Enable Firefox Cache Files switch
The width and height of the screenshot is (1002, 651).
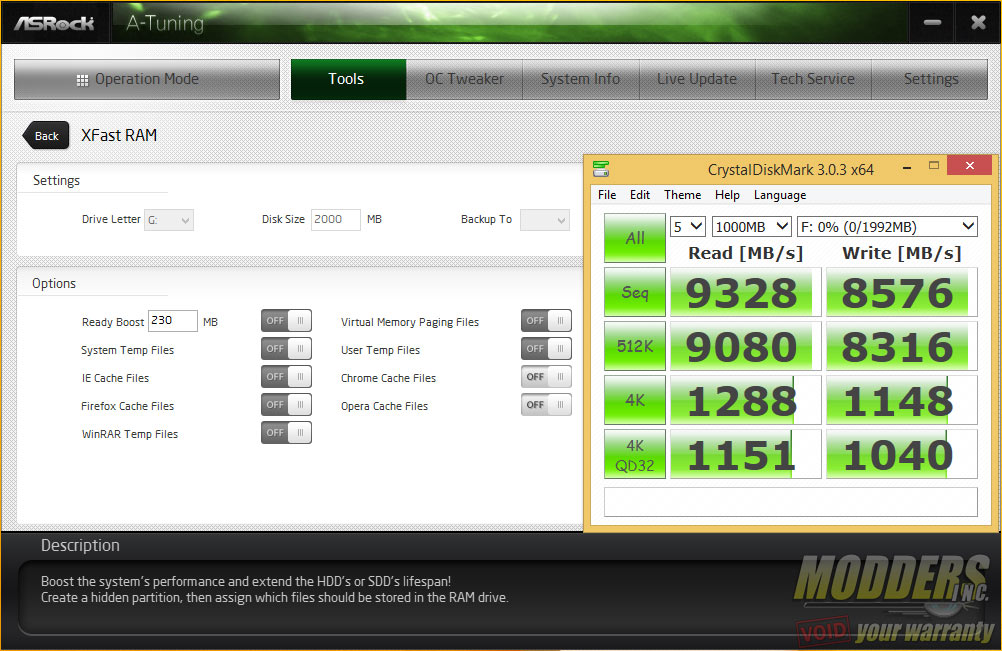coord(286,405)
